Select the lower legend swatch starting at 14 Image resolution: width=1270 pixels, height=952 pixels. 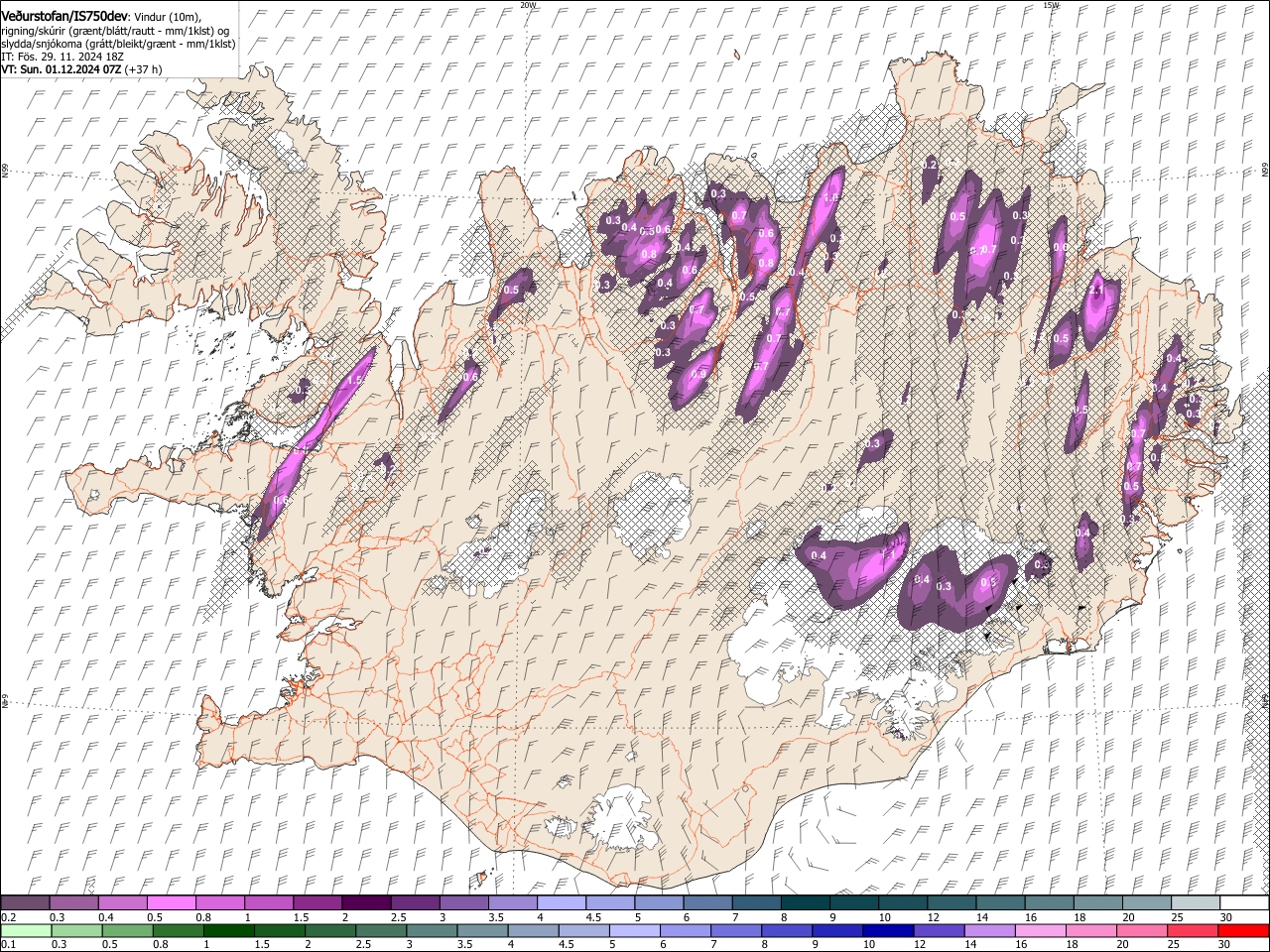pyautogui.click(x=989, y=930)
